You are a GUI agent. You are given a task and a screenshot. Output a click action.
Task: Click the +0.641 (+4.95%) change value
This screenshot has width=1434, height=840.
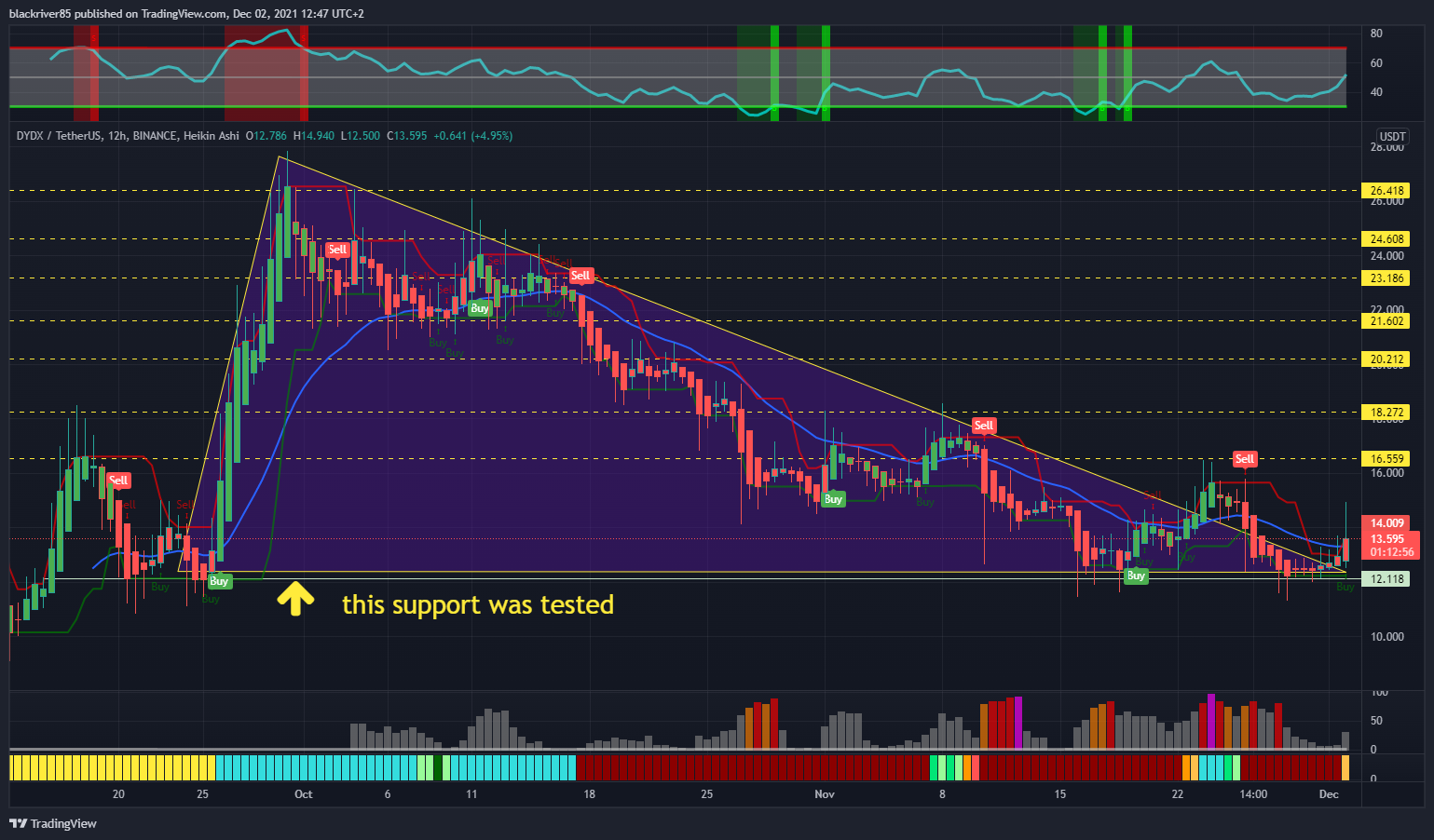(x=472, y=136)
